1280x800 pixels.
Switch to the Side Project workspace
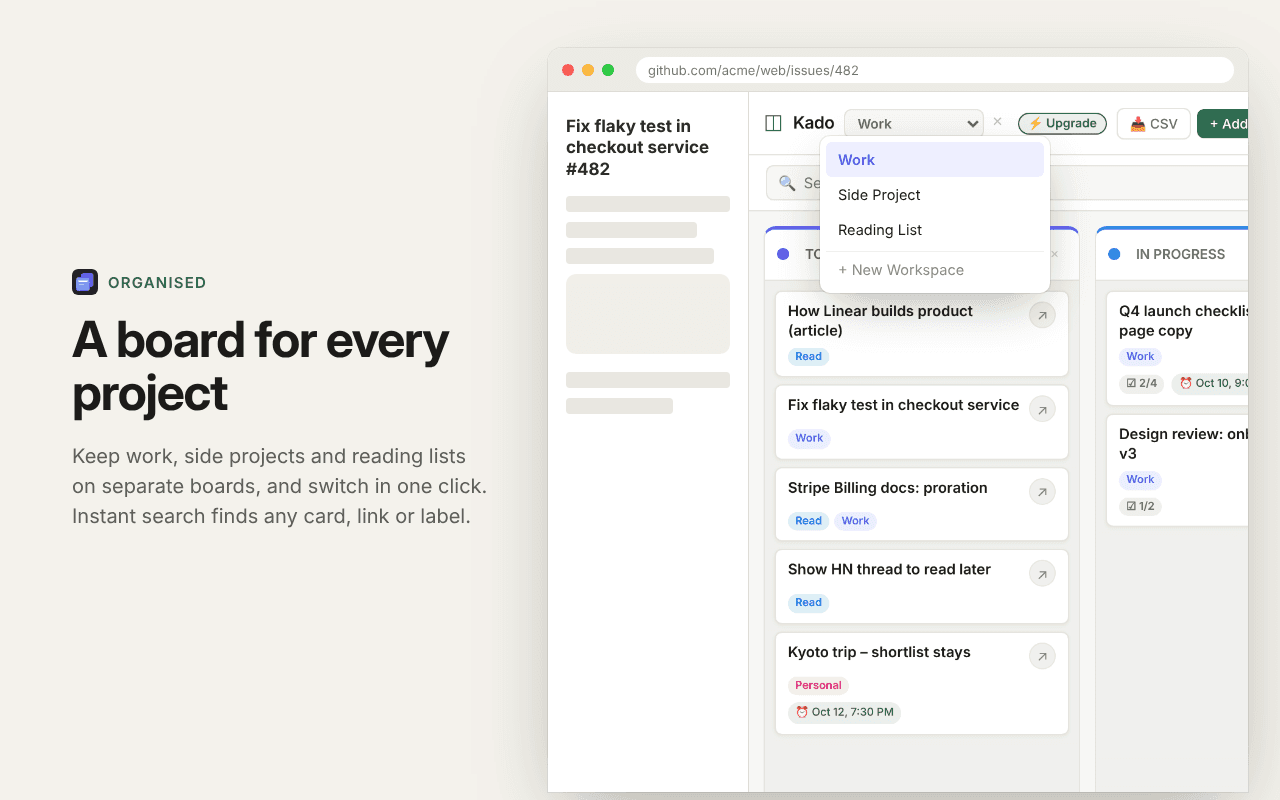(x=935, y=195)
